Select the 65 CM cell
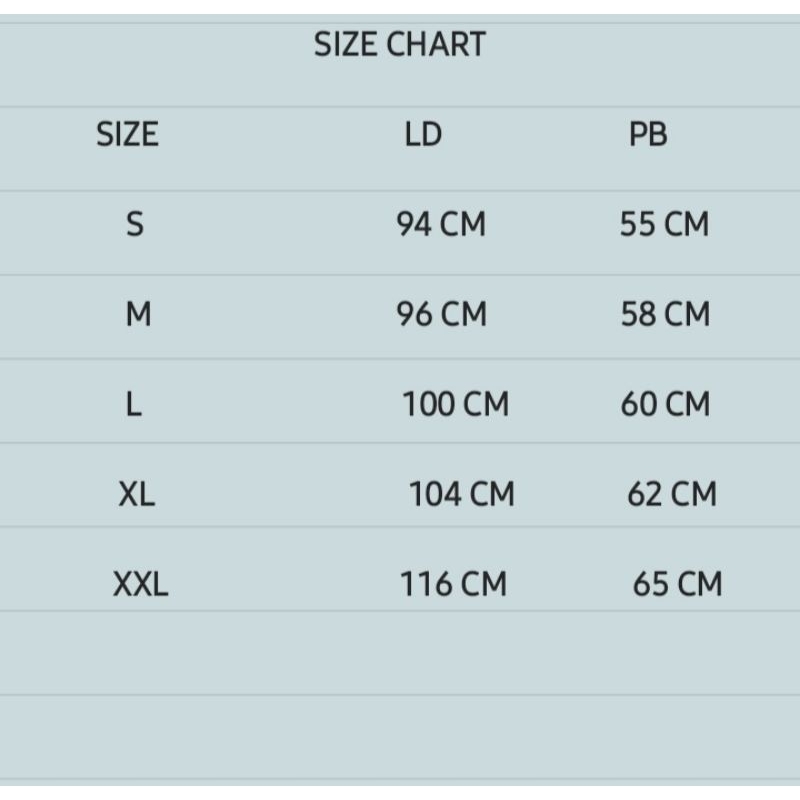800x800 pixels. click(x=677, y=584)
